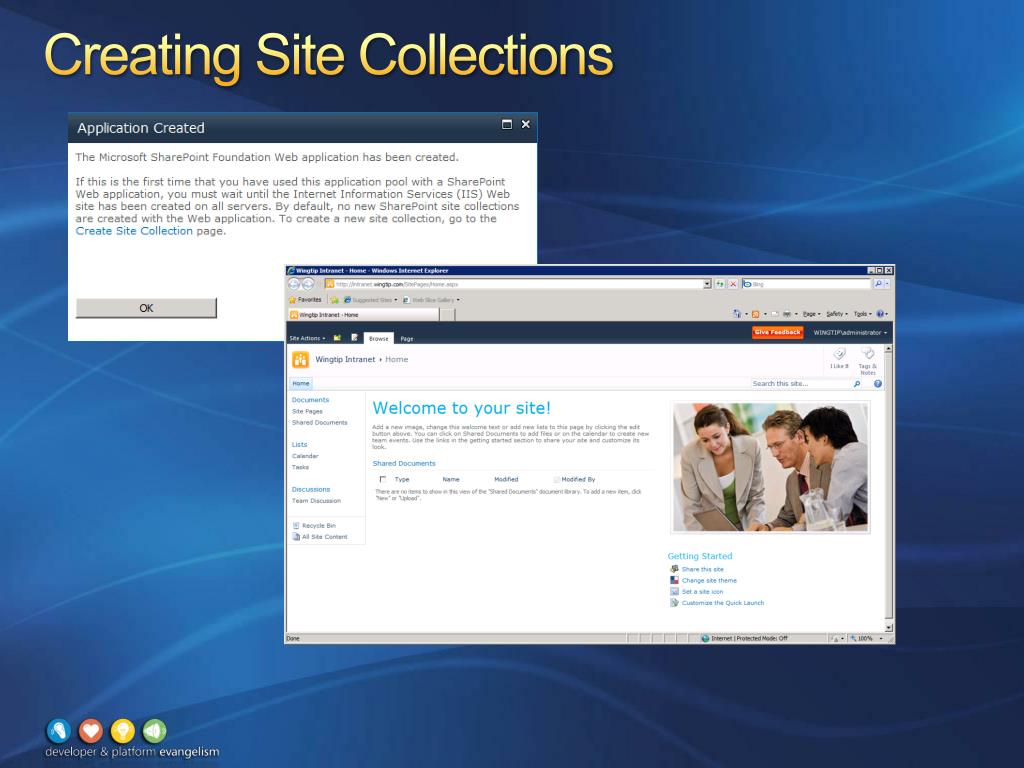Open the Favorites star button
The height and width of the screenshot is (768, 1024).
coord(305,300)
